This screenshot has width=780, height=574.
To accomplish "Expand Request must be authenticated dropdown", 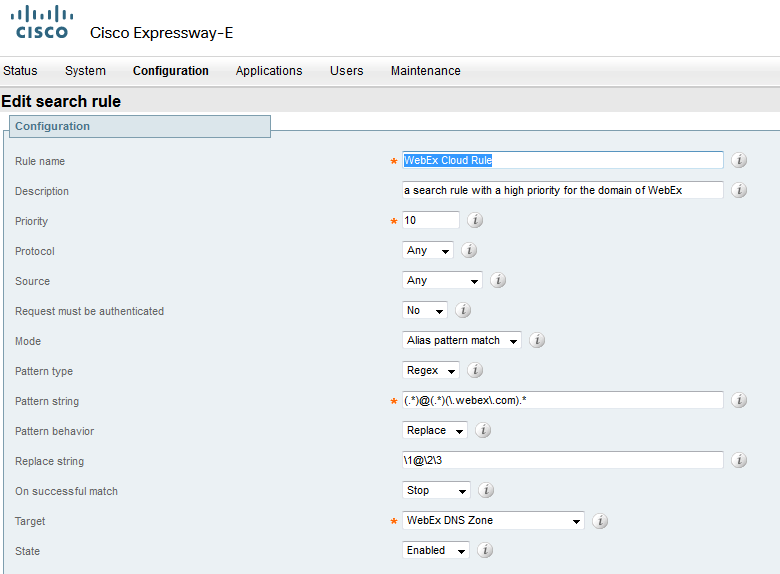I will pyautogui.click(x=424, y=310).
